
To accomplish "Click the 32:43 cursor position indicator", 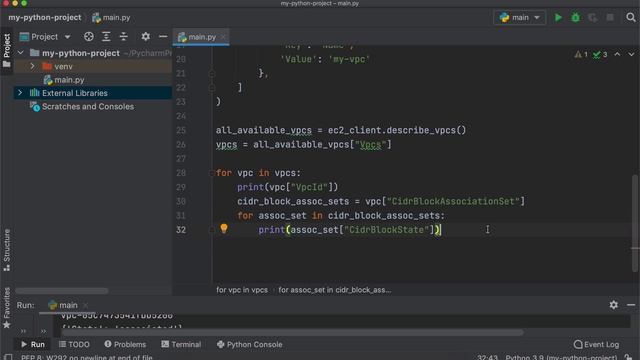I will pos(487,357).
